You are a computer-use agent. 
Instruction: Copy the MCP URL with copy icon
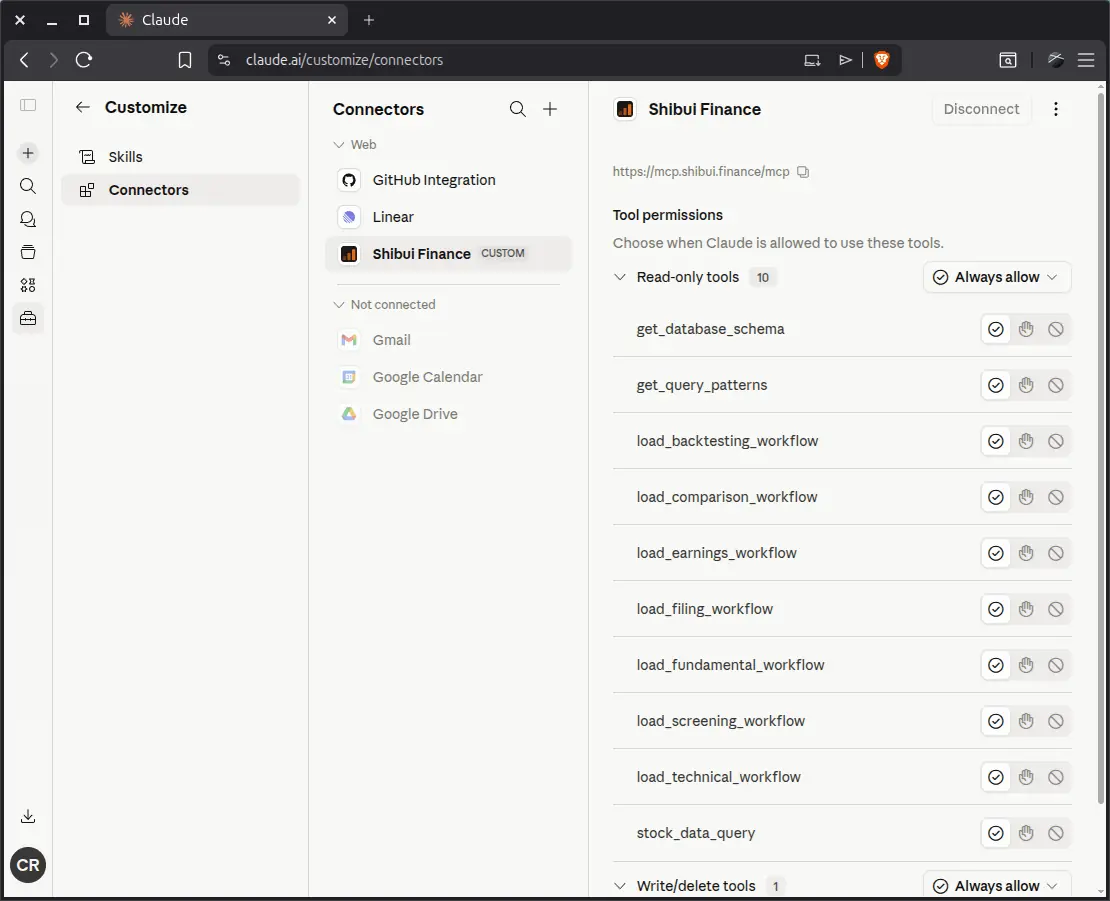[803, 172]
